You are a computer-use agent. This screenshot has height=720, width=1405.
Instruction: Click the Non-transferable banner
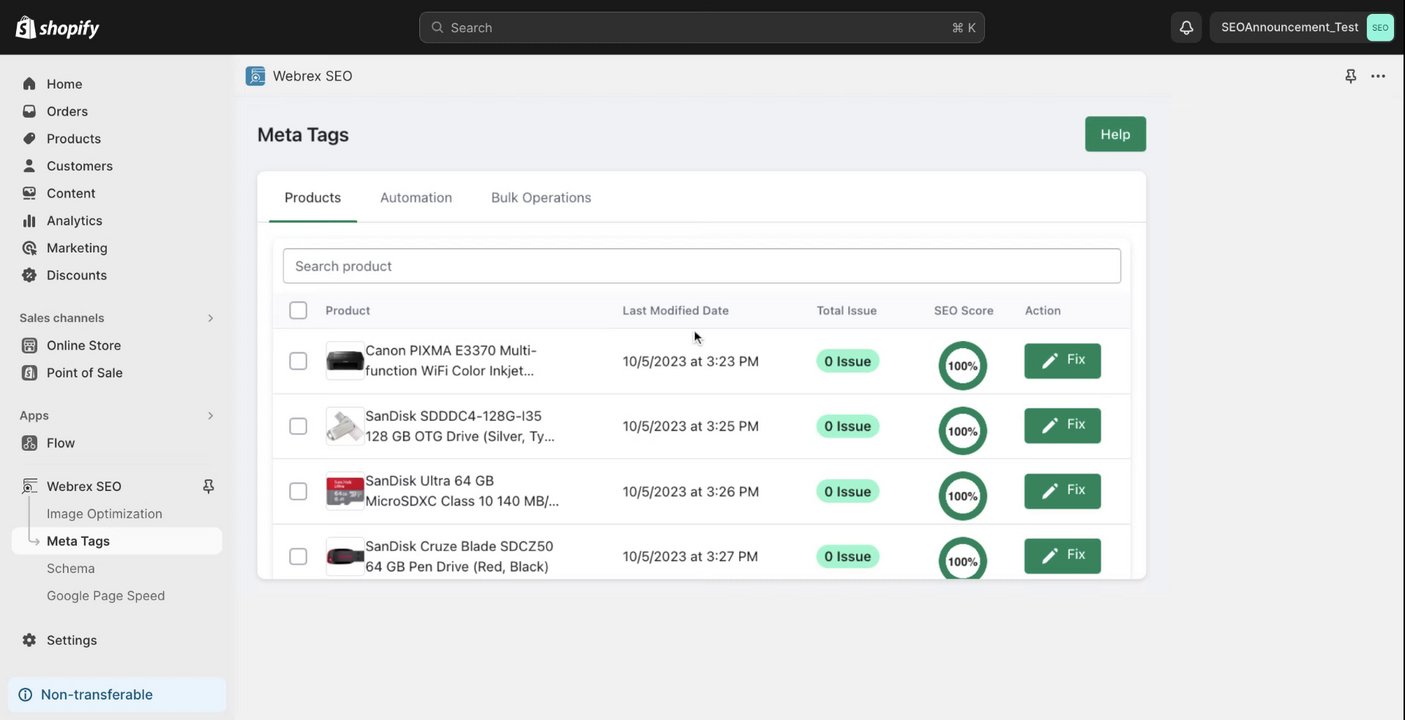pyautogui.click(x=117, y=695)
